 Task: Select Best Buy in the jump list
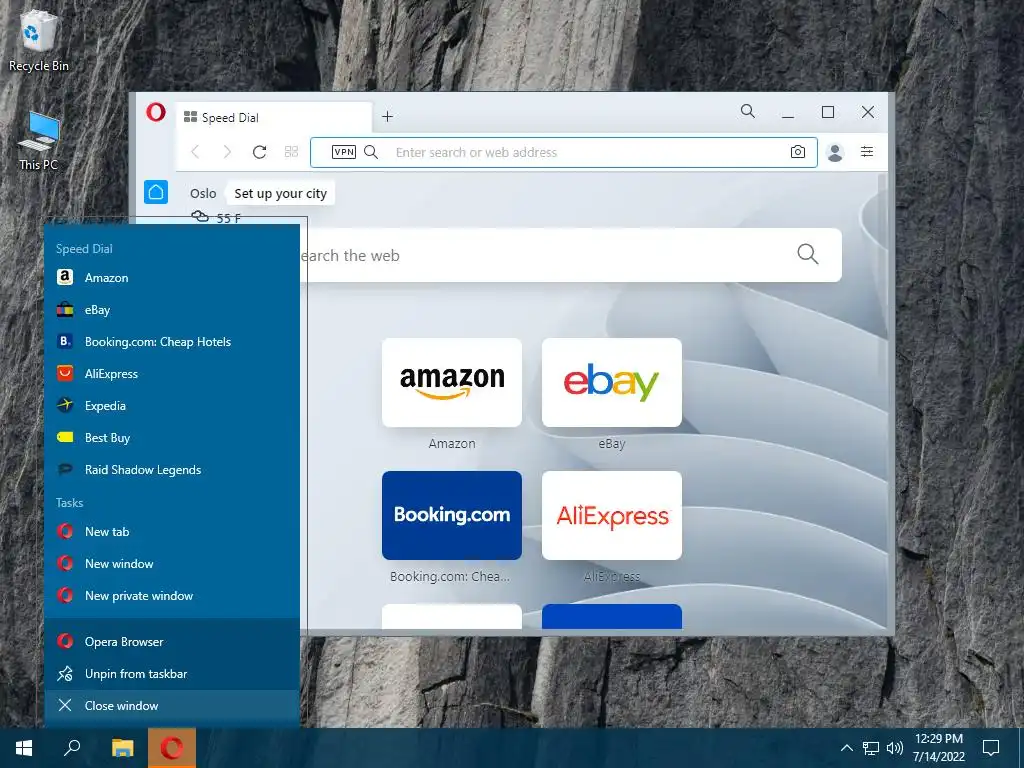pyautogui.click(x=172, y=438)
